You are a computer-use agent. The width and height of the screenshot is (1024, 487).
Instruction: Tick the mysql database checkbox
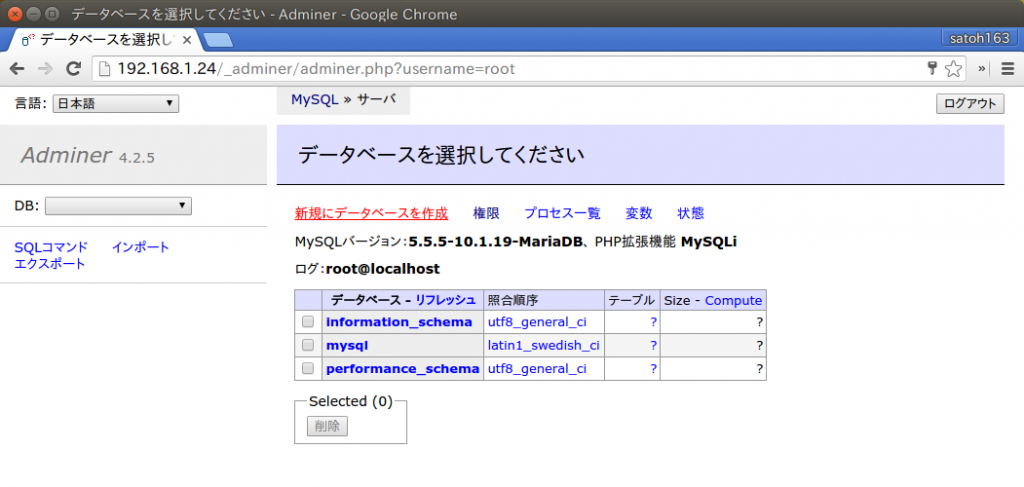click(x=308, y=345)
